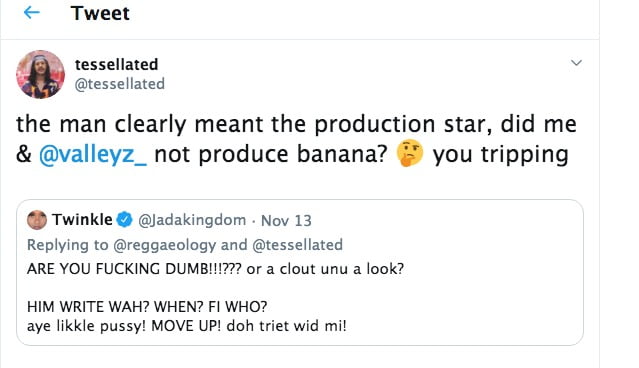
Task: Open Twinkle's small avatar in quote
Action: coord(37,220)
